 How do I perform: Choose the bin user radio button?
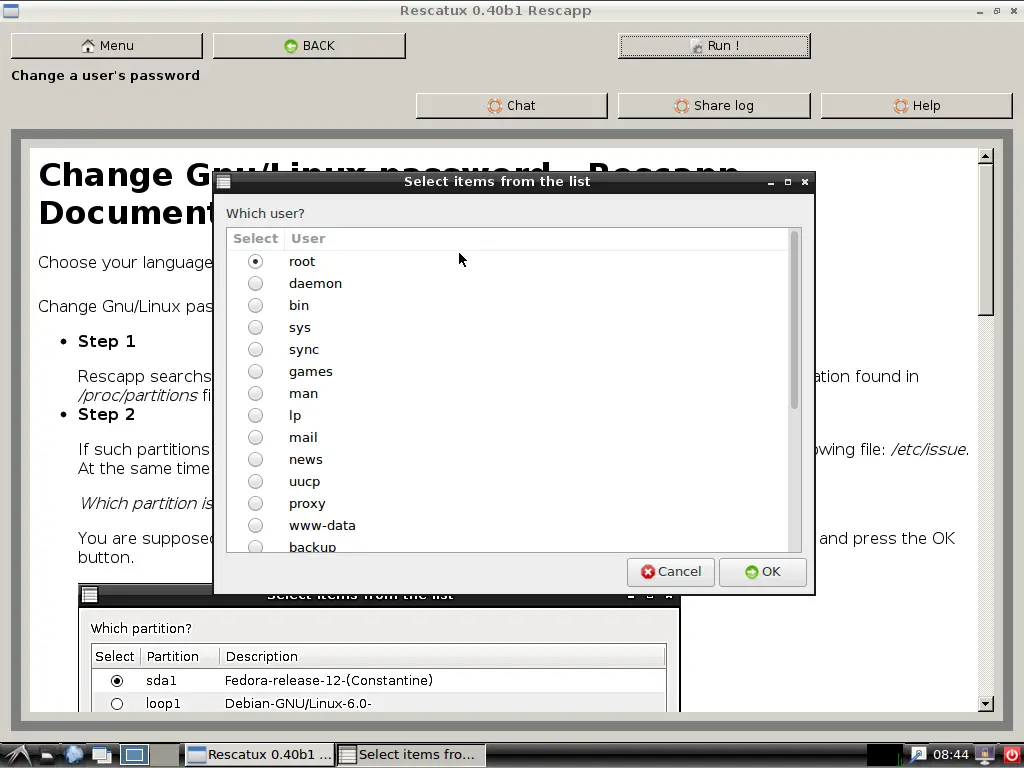(x=255, y=306)
